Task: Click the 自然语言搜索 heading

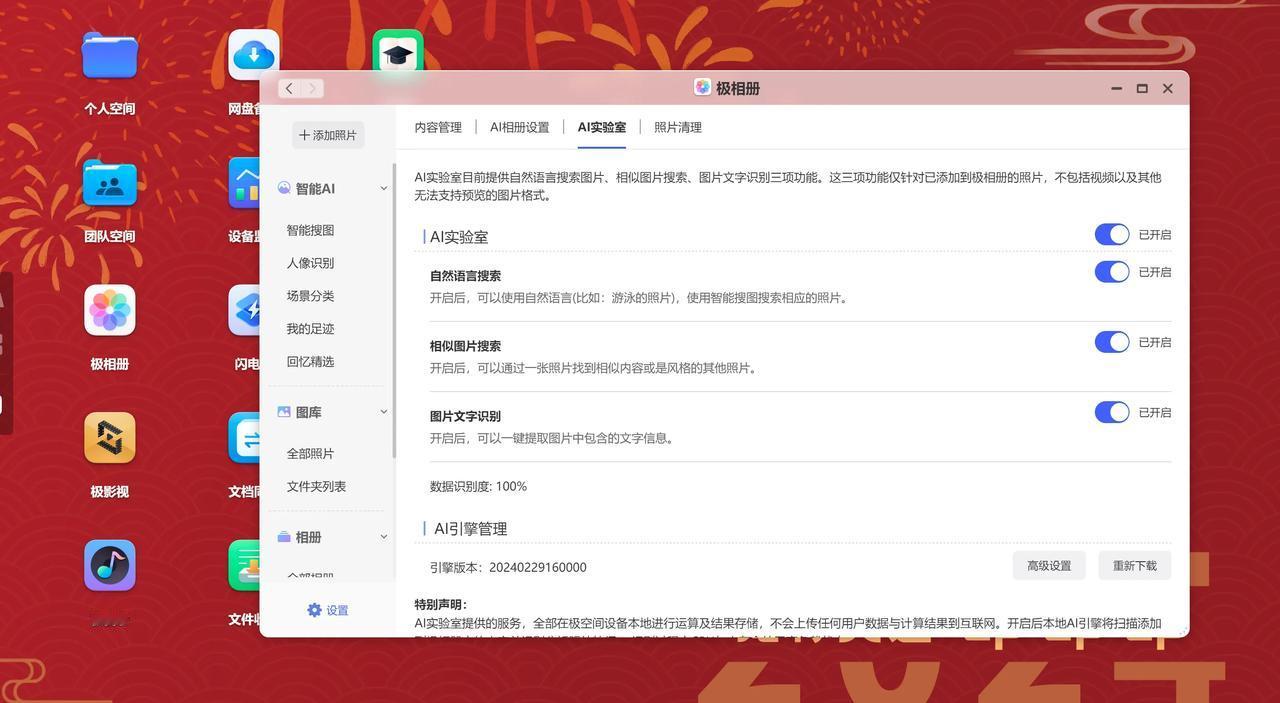Action: point(465,276)
